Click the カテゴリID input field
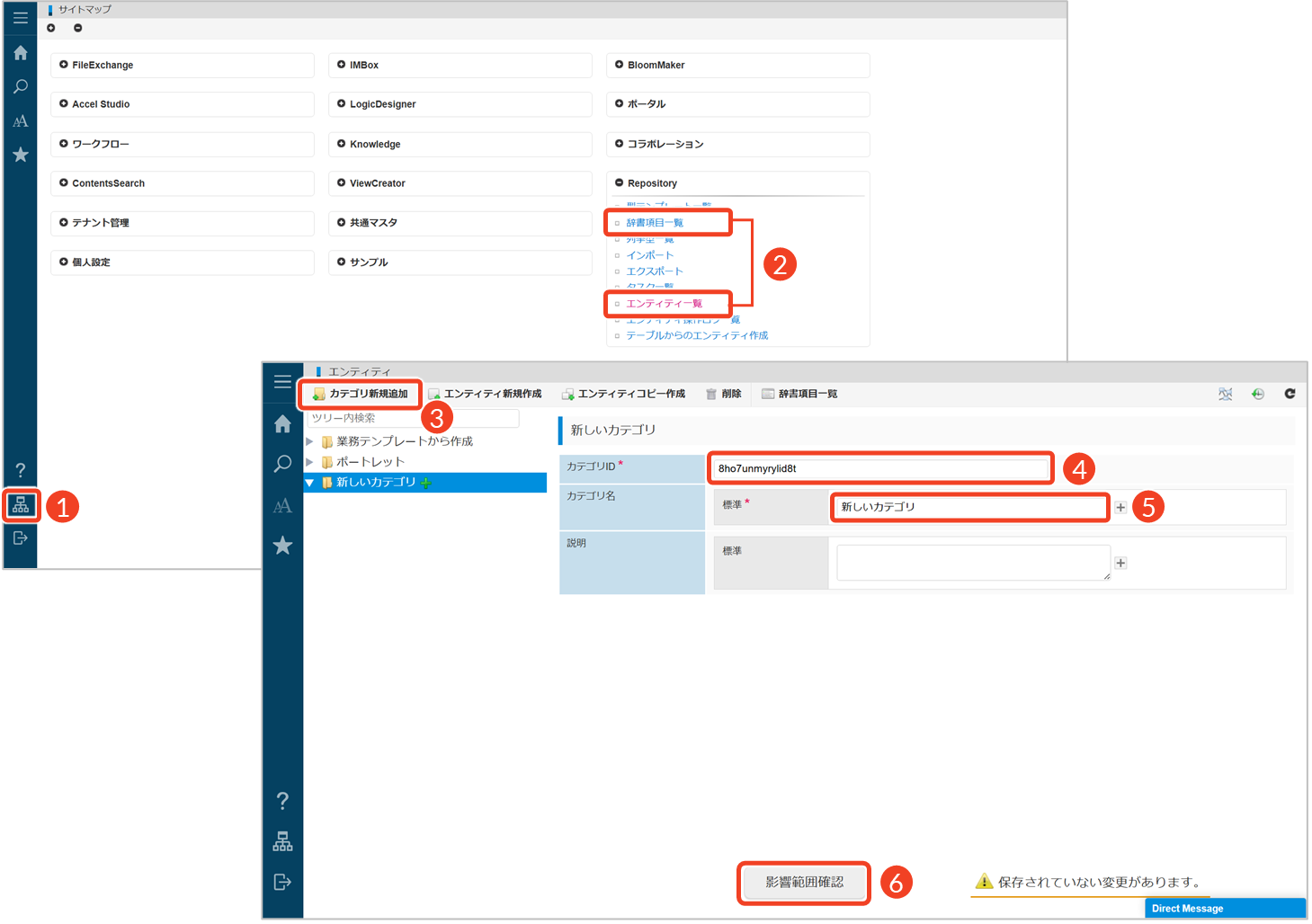Viewport: 1312px width, 924px height. click(x=881, y=468)
